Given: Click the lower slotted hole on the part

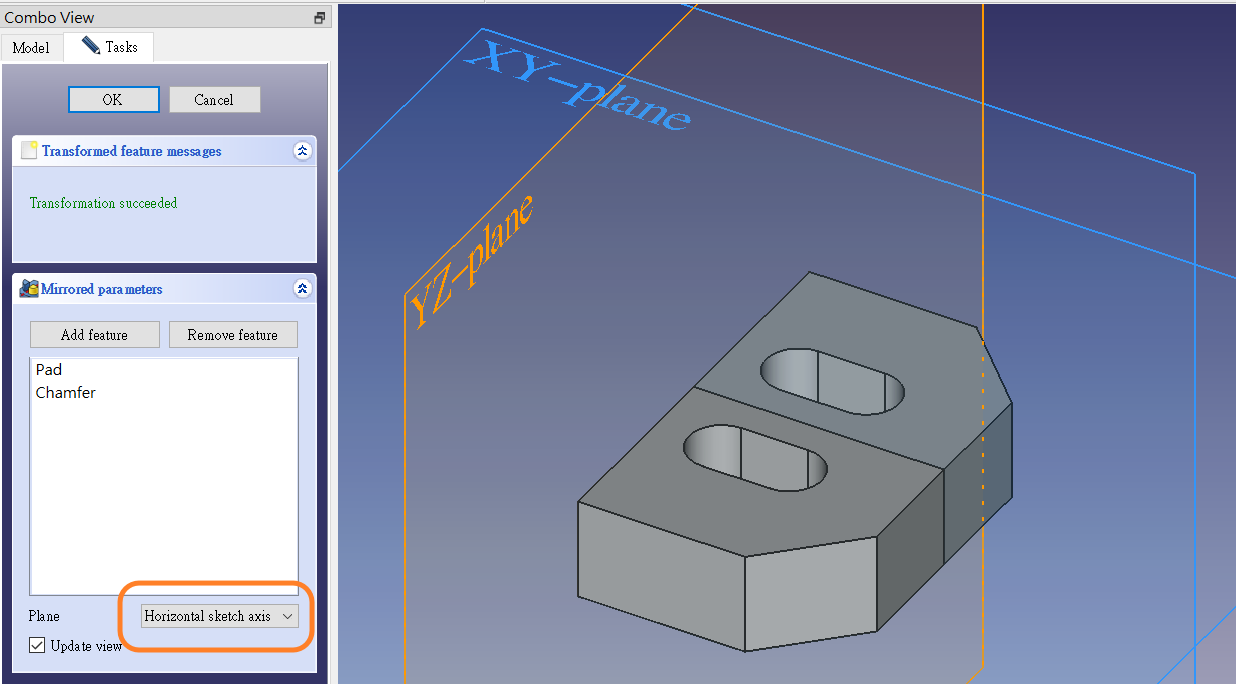Looking at the screenshot, I should point(755,457).
